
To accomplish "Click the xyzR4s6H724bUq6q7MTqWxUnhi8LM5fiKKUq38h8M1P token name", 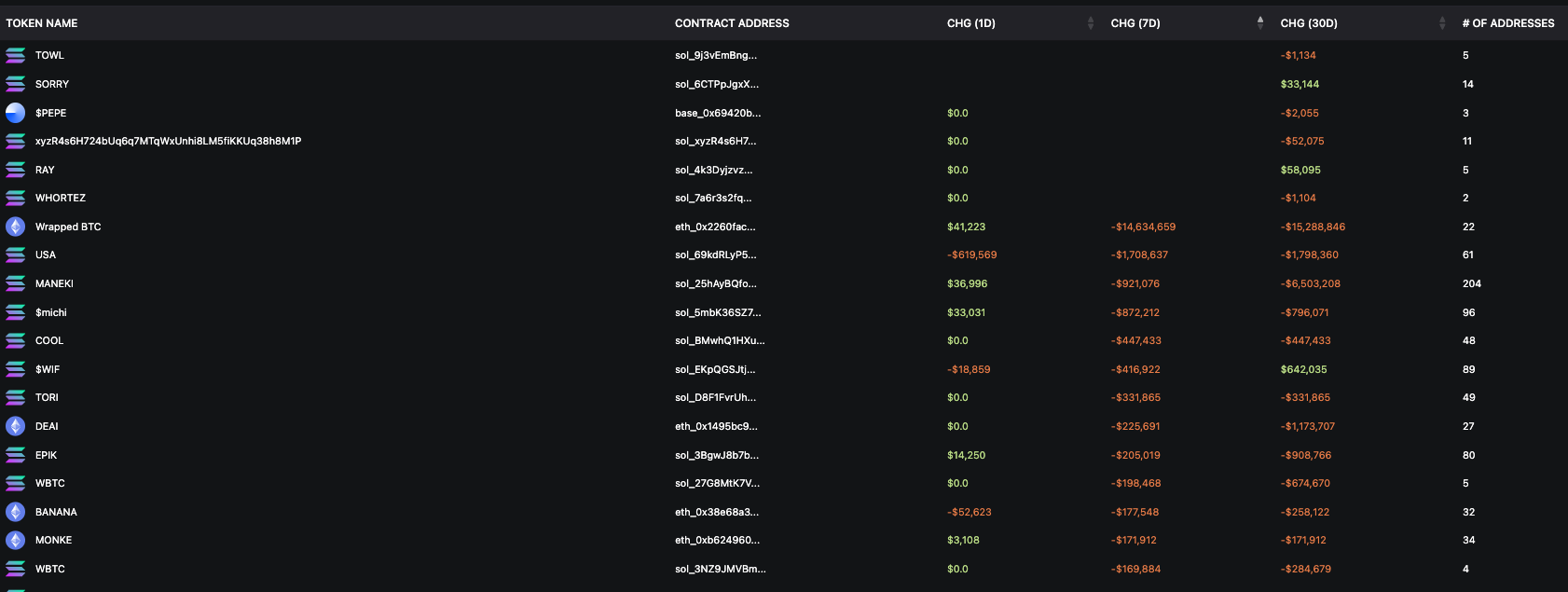I will click(x=168, y=141).
